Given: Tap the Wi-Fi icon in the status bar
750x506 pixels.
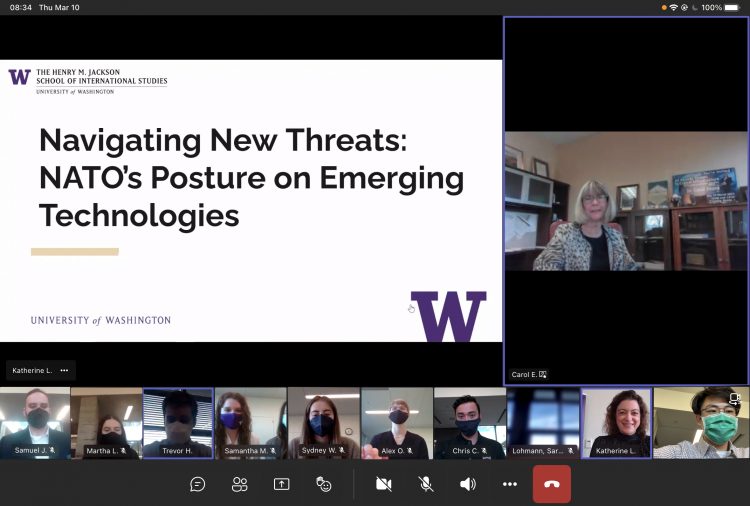Looking at the screenshot, I should tap(673, 7).
